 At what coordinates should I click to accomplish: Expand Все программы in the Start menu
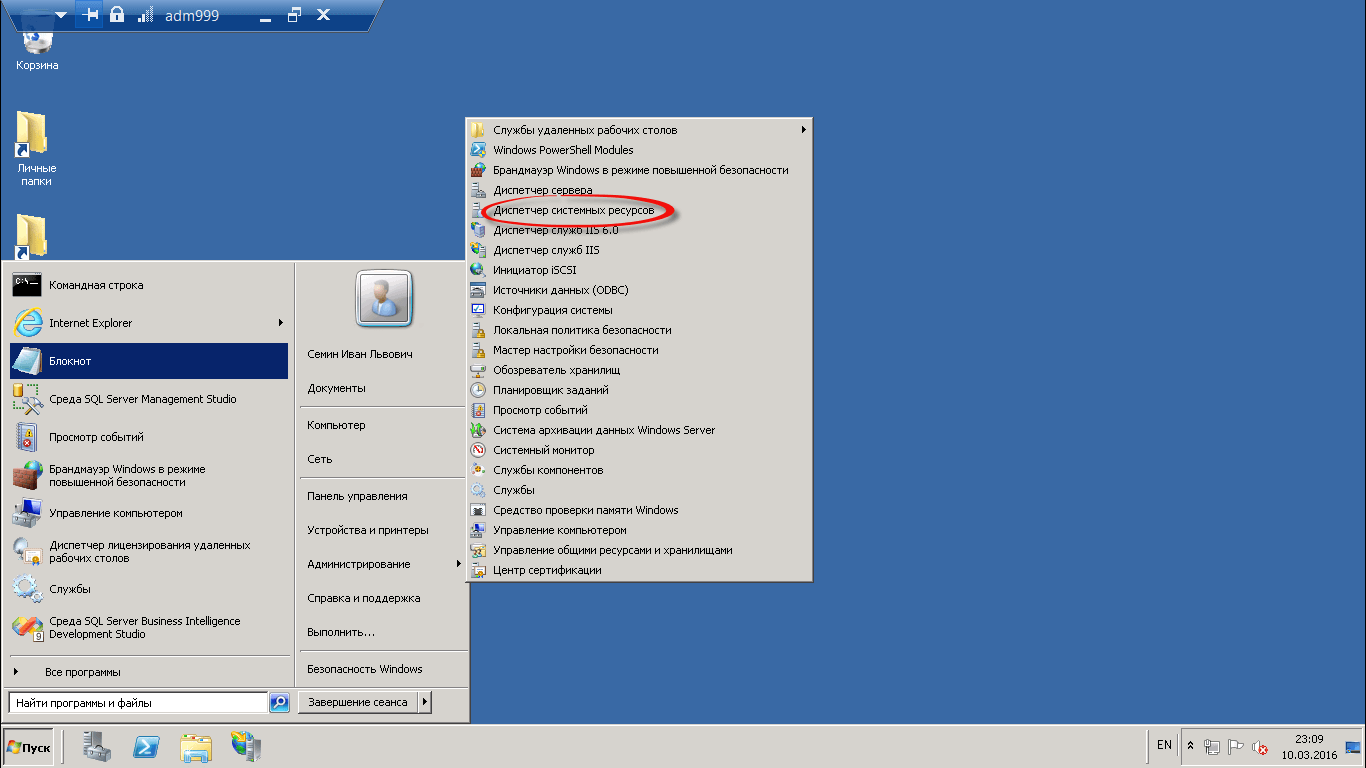click(149, 672)
